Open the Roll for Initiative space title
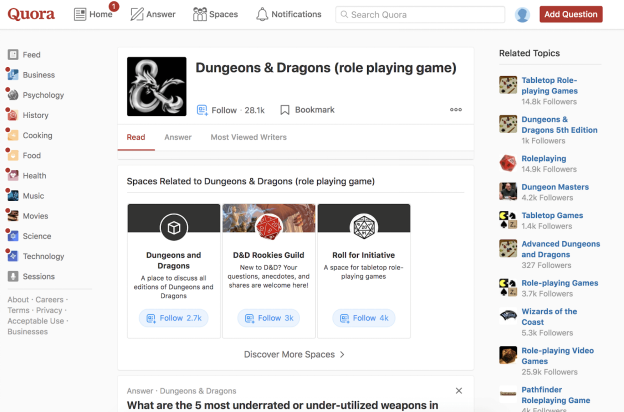This screenshot has height=412, width=624. point(364,255)
